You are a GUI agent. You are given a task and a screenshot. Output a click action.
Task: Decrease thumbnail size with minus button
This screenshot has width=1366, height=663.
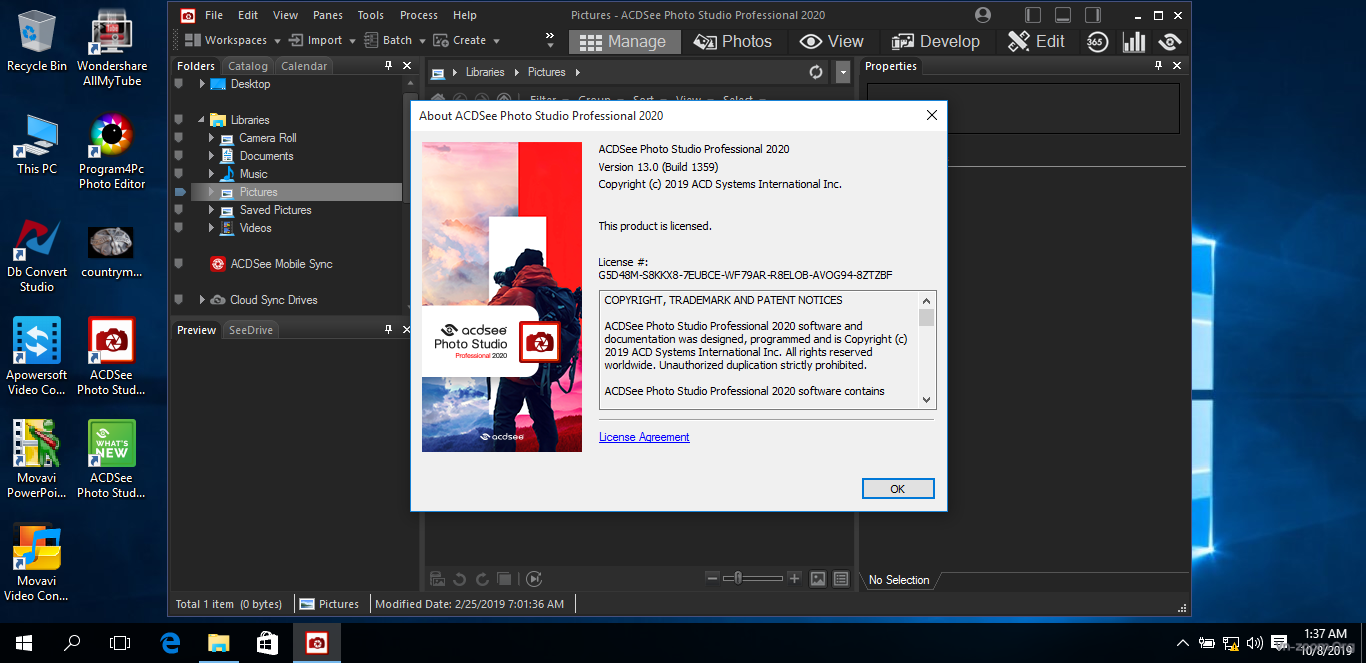[x=712, y=578]
